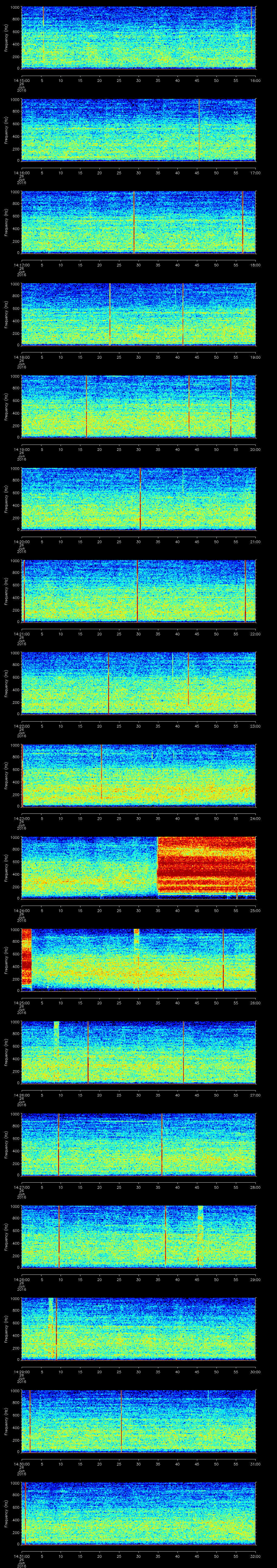
Task: Open the spectrogram panel starting at 14:30:00
Action: 139,1421
